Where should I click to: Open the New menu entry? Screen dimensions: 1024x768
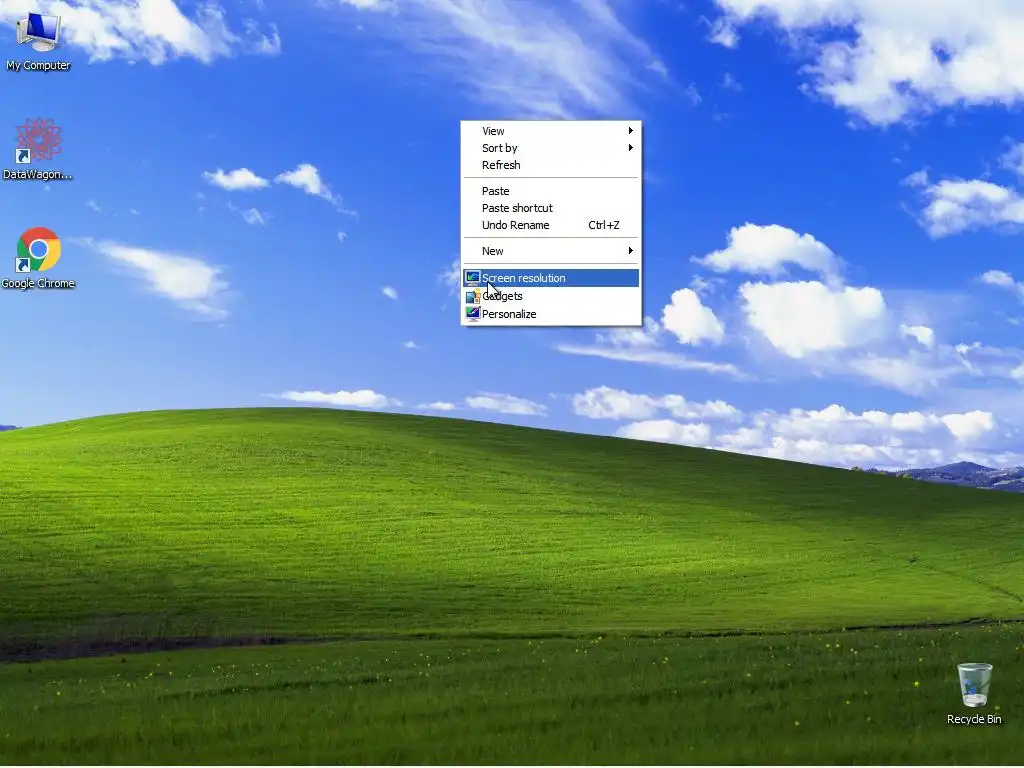551,251
